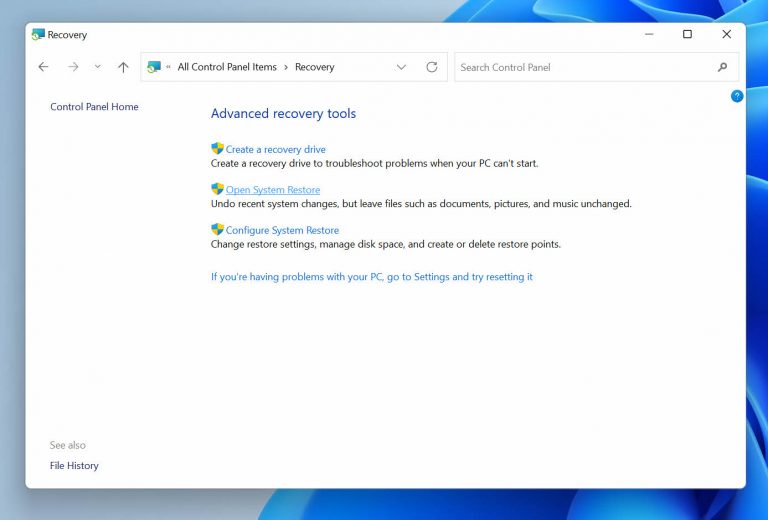Go up one level with up arrow
Viewport: 768px width, 520px height.
[x=123, y=67]
